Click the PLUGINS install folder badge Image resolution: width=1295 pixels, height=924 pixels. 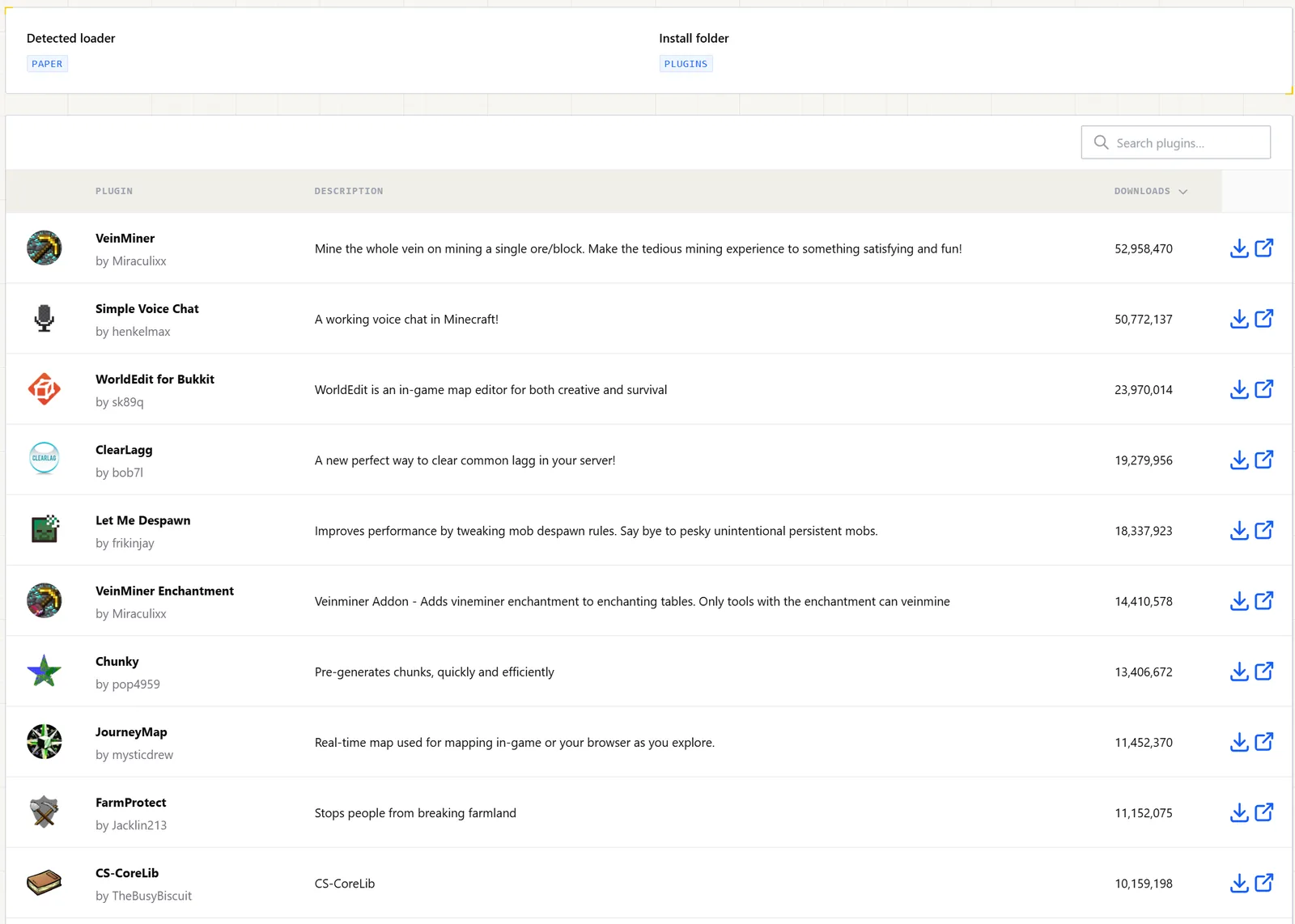686,64
